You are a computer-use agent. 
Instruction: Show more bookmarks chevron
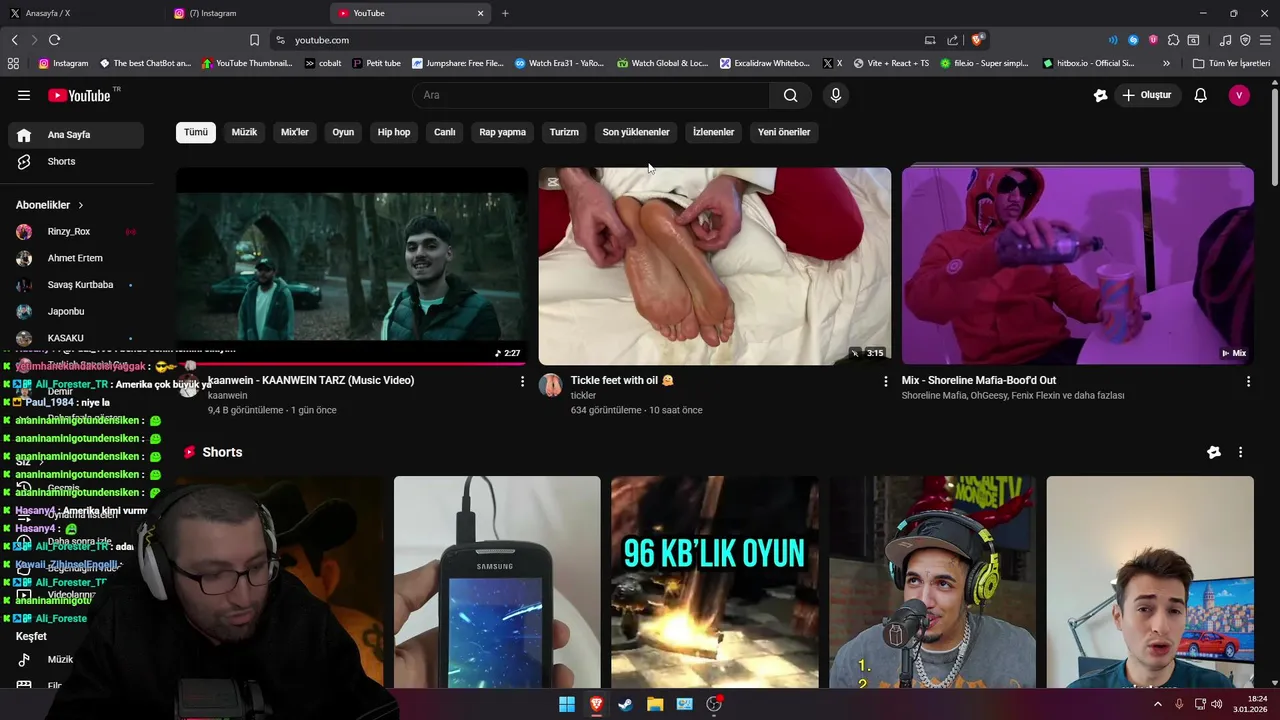[1166, 63]
